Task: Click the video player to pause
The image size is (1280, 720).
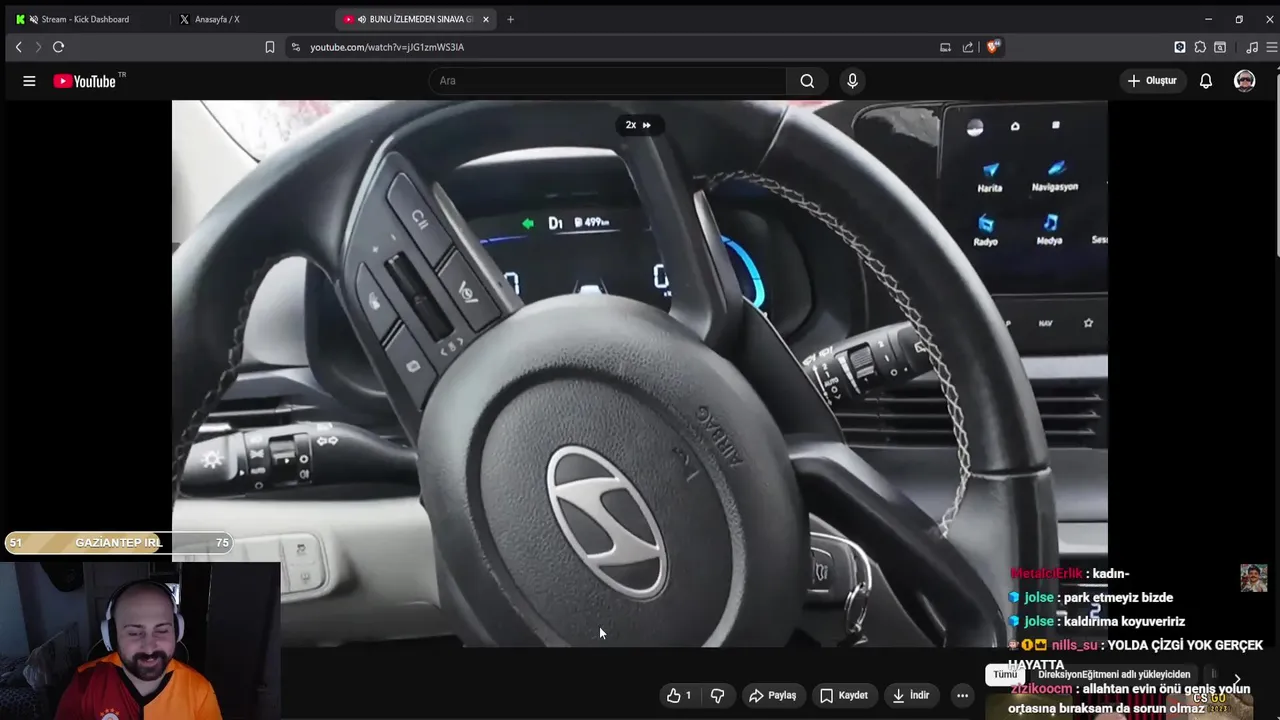Action: pyautogui.click(x=640, y=373)
